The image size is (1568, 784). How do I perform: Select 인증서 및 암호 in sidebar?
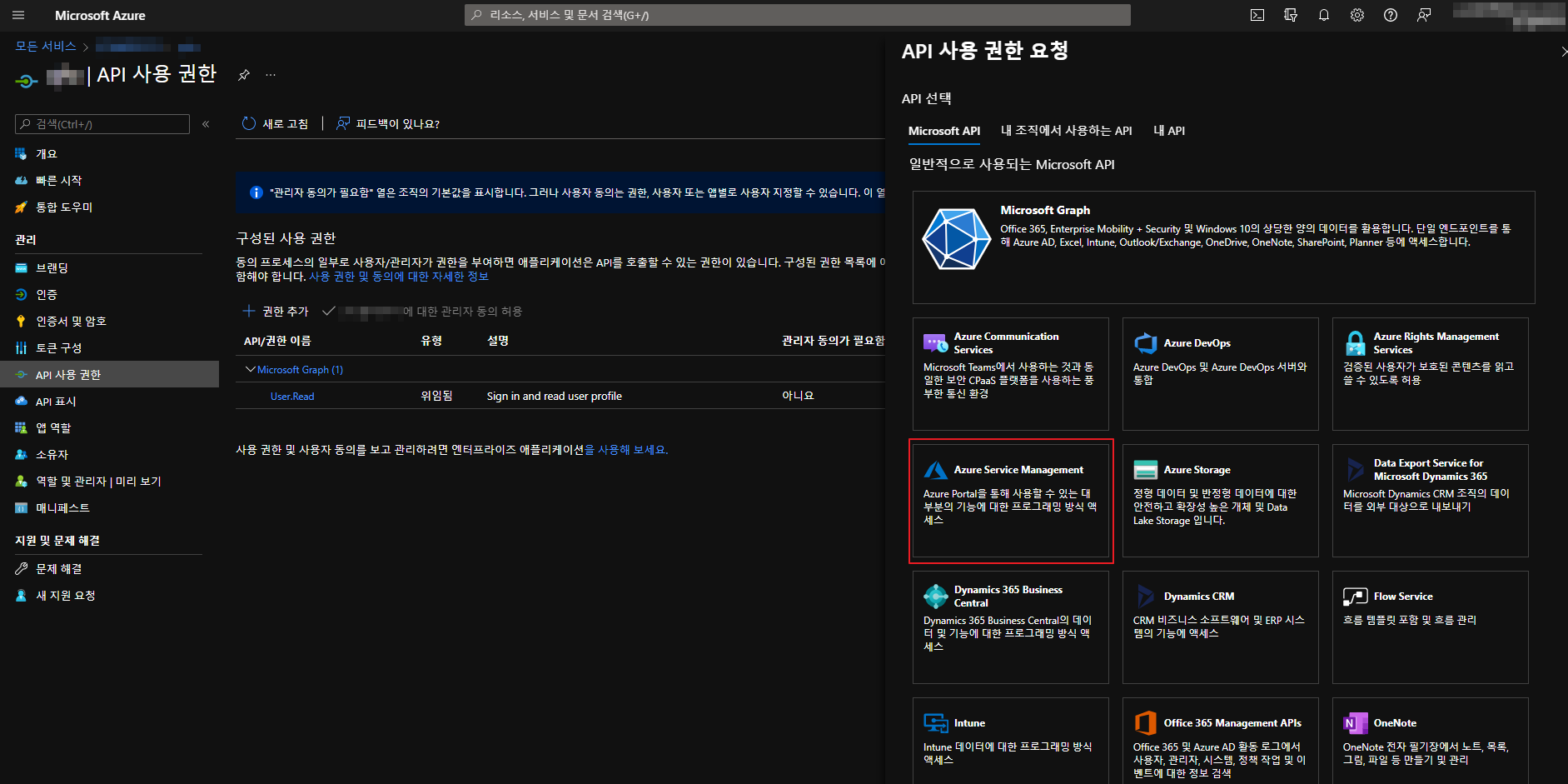pyautogui.click(x=71, y=322)
